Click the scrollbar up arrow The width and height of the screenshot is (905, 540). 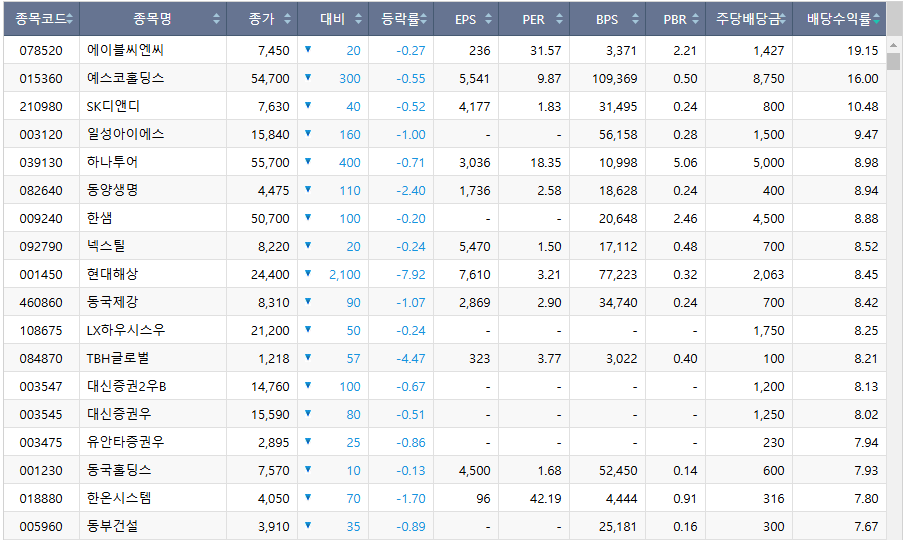click(x=893, y=44)
